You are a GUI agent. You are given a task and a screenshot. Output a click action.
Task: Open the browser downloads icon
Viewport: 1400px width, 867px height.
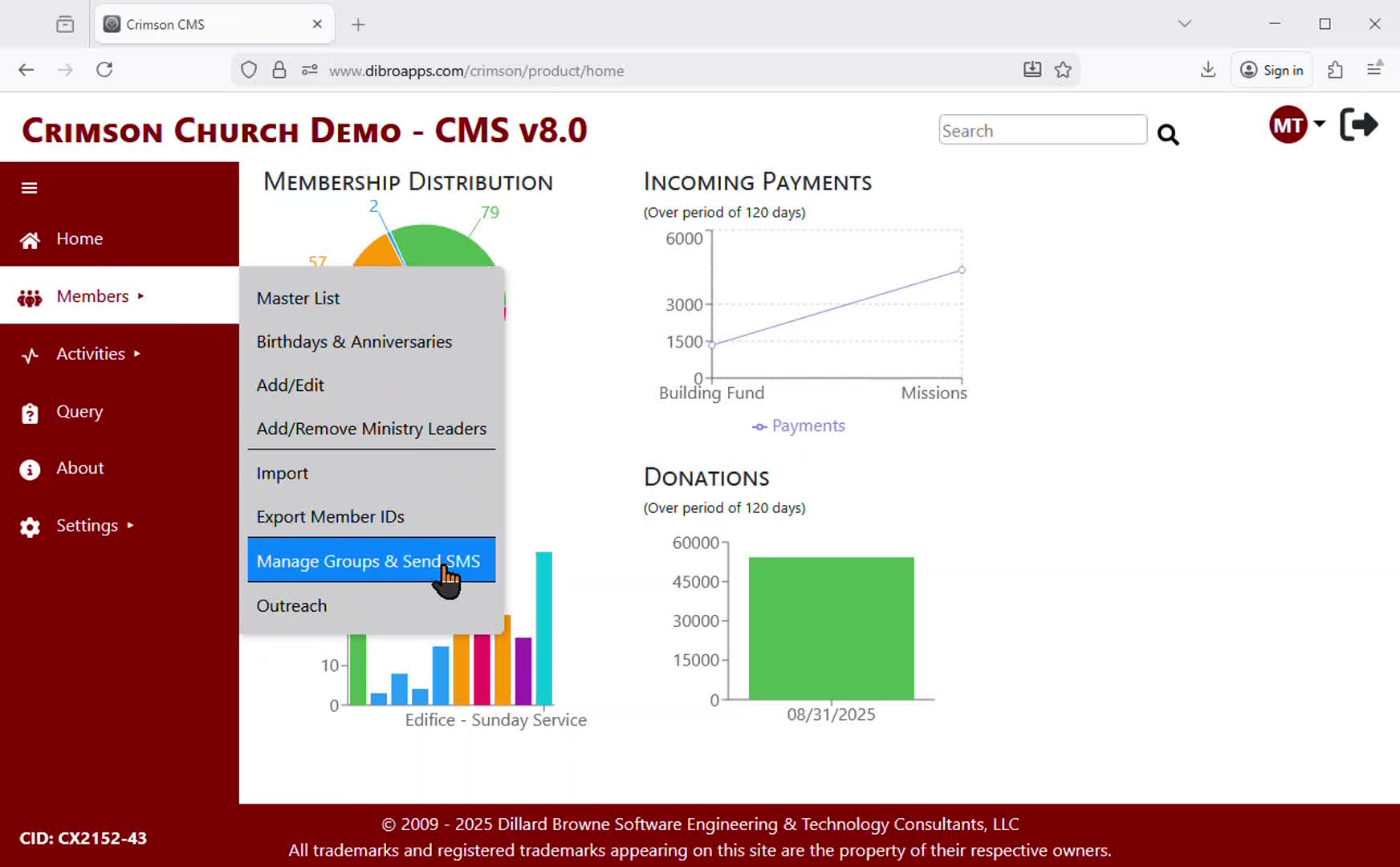pyautogui.click(x=1207, y=70)
